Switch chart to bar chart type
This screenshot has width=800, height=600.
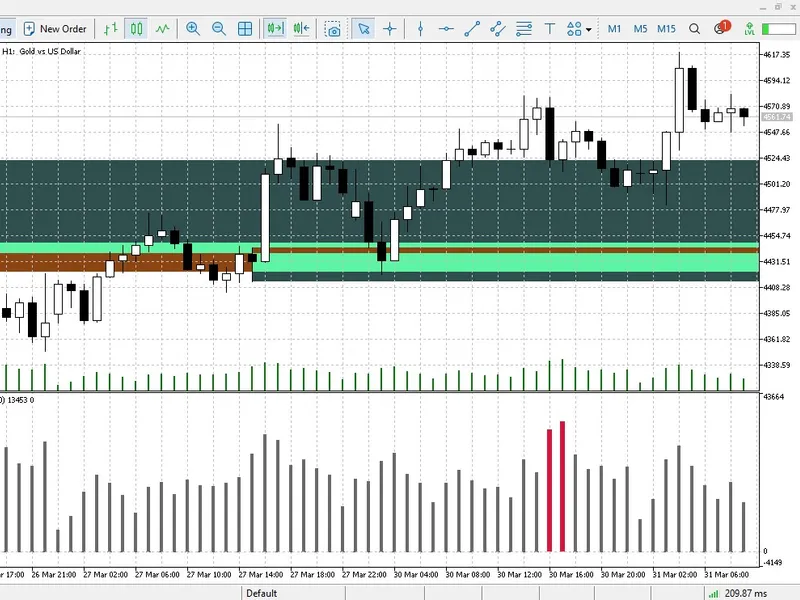111,29
